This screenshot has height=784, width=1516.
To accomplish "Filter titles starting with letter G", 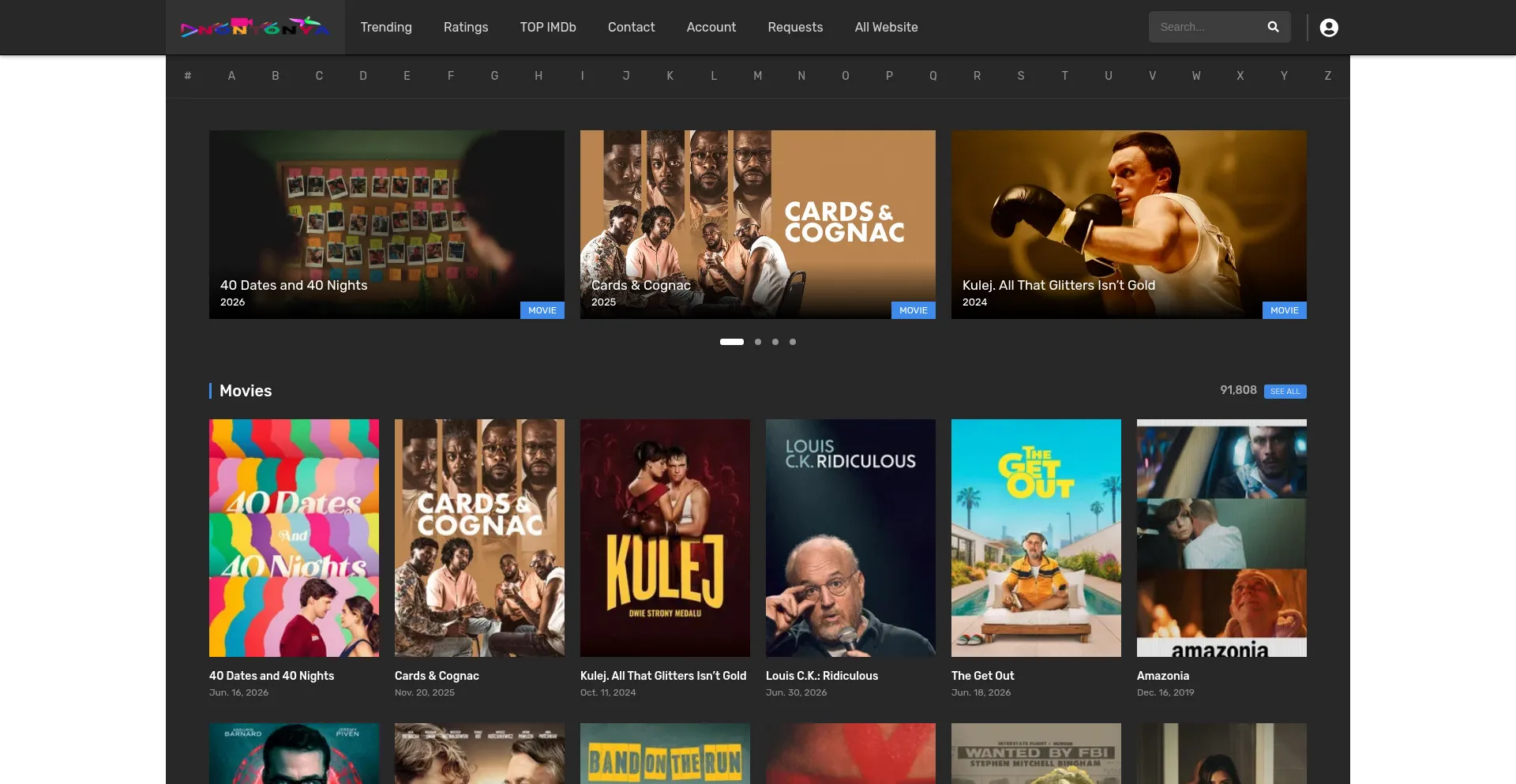I will coord(494,76).
